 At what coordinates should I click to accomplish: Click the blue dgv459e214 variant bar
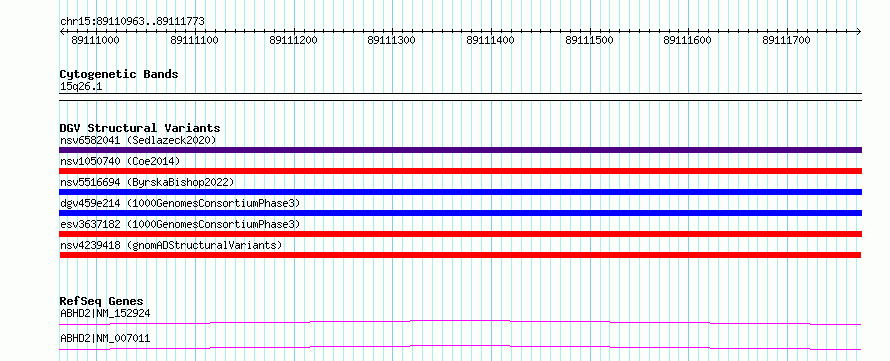tap(460, 213)
